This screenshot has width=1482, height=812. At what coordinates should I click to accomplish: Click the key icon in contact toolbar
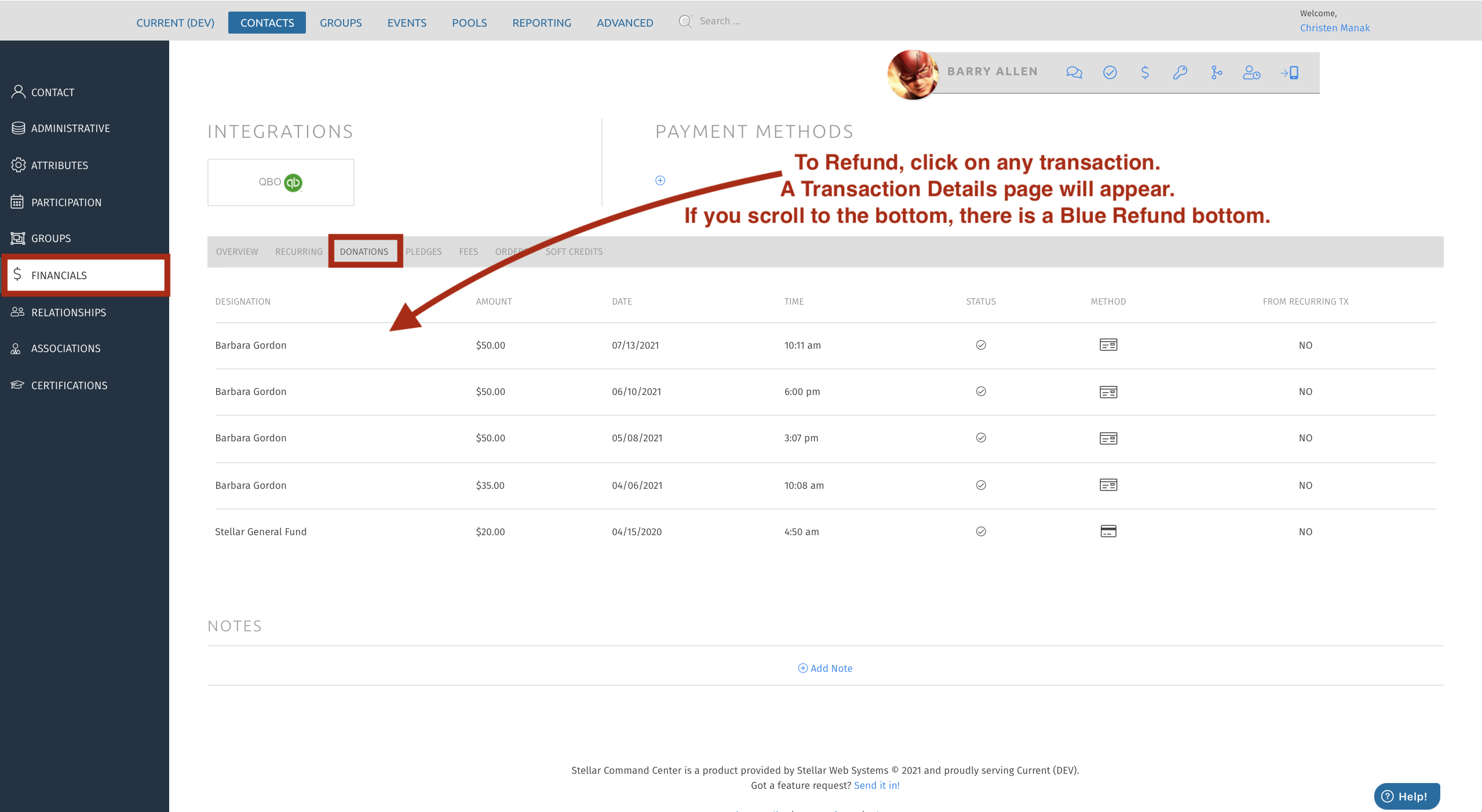click(1180, 72)
